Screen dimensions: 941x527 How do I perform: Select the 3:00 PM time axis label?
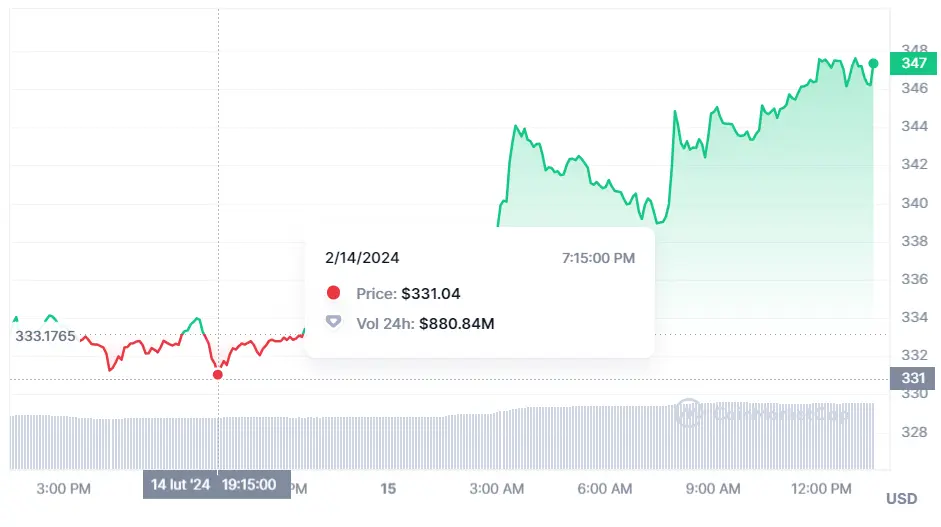click(x=63, y=488)
